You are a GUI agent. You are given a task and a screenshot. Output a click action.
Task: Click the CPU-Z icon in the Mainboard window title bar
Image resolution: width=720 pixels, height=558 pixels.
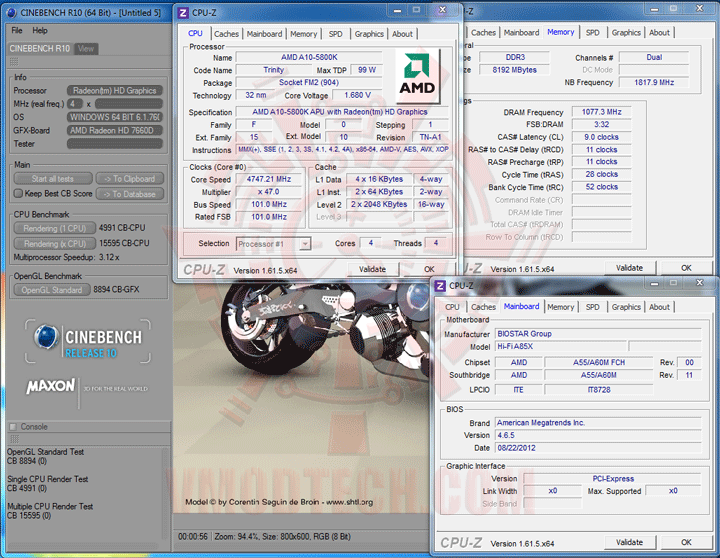click(x=442, y=286)
